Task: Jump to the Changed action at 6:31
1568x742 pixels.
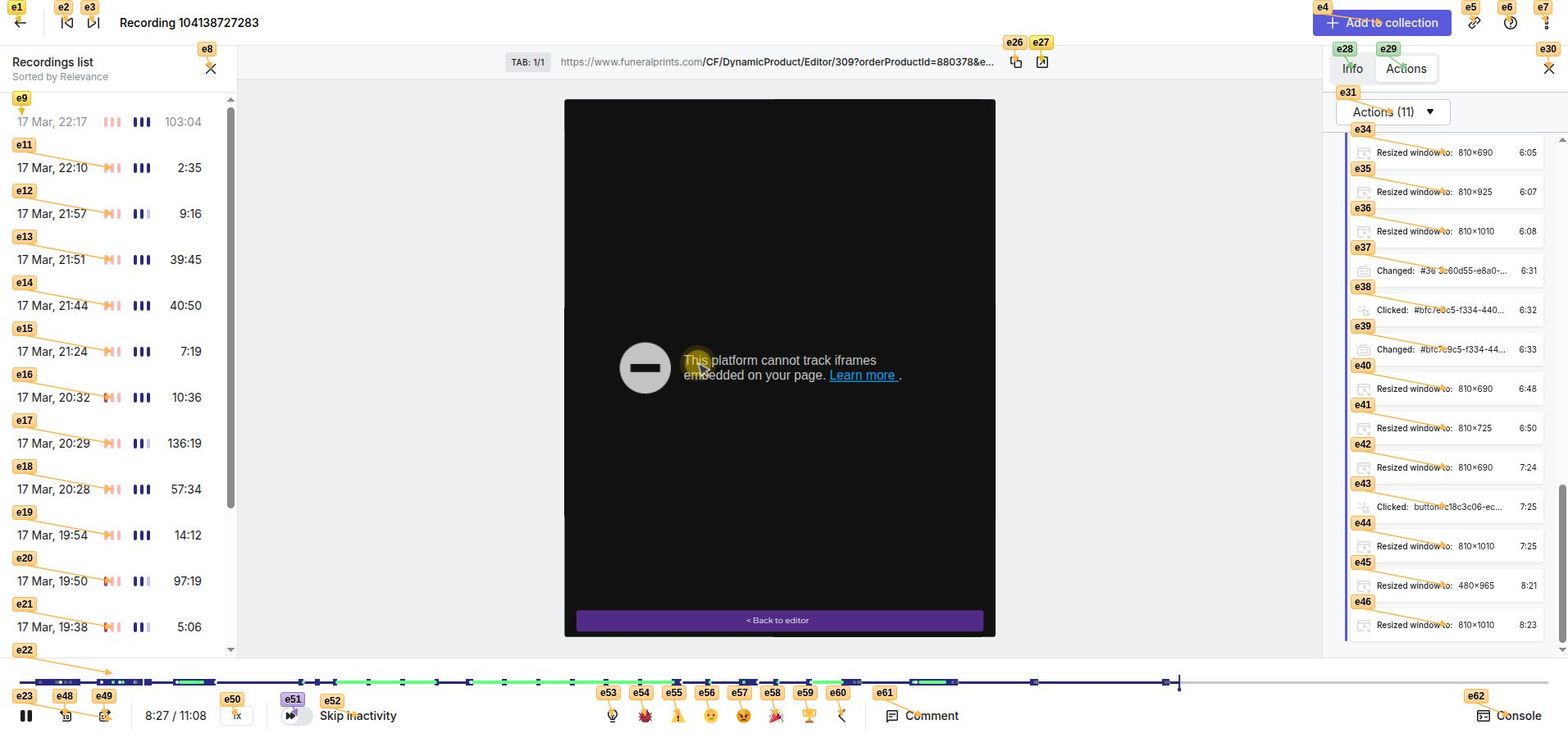Action: pos(1446,271)
